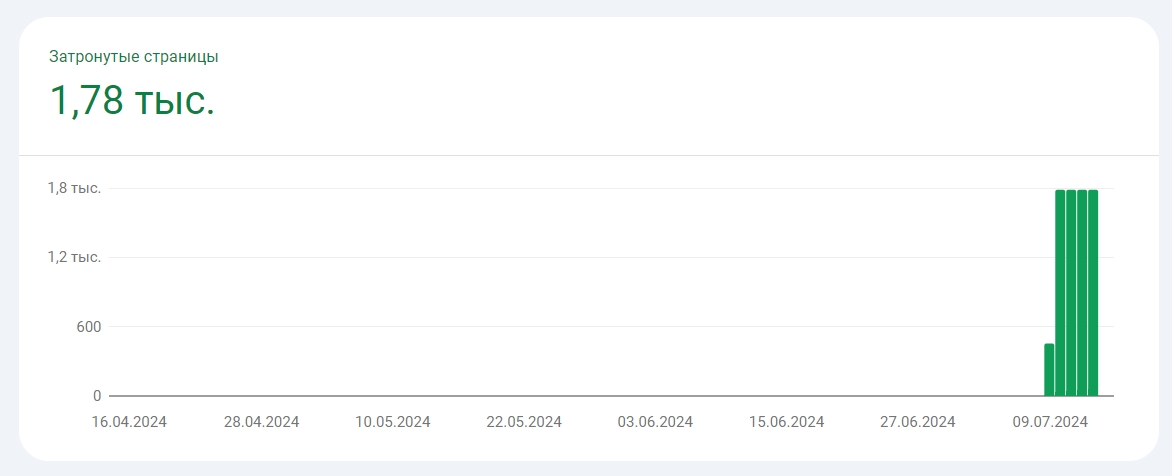Viewport: 1172px width, 476px height.
Task: Click the 0 axis label
Action: (96, 395)
